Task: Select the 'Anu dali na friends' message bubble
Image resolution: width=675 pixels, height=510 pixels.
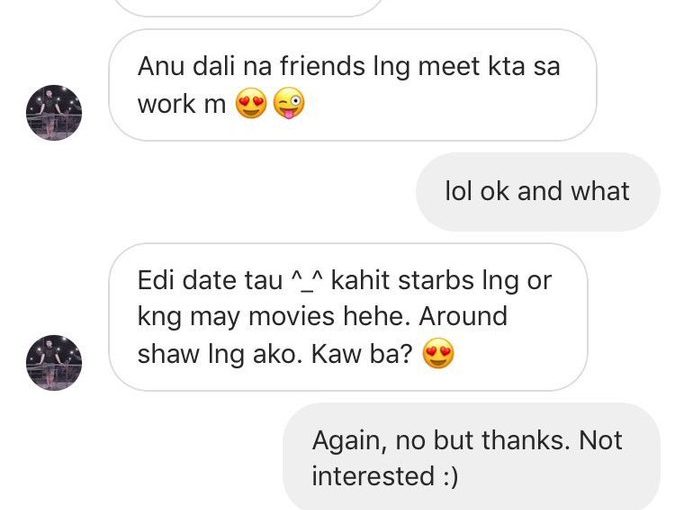Action: tap(353, 85)
